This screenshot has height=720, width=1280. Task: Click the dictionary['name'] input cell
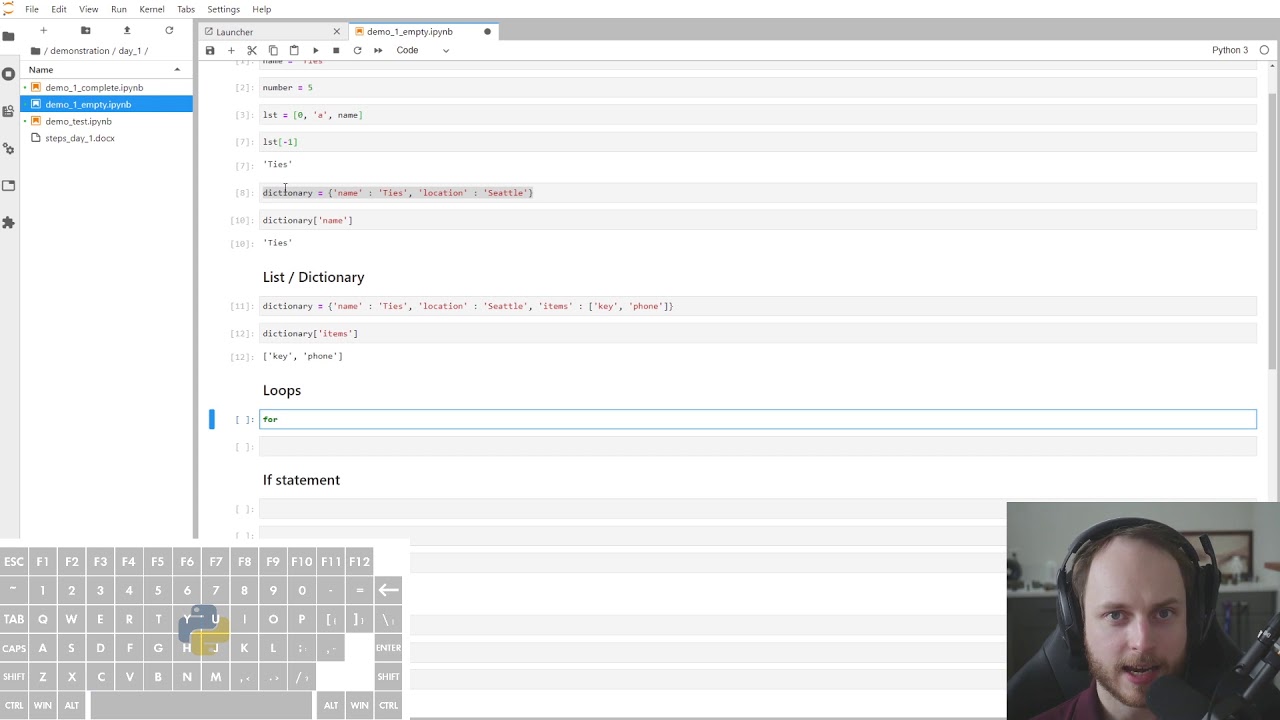click(758, 220)
